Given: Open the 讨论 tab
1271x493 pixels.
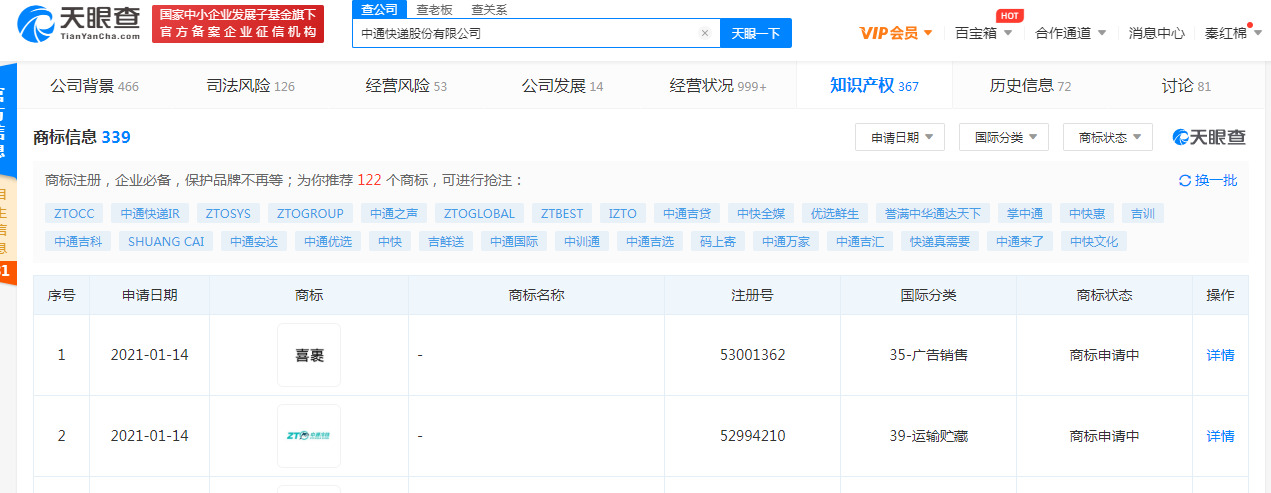Looking at the screenshot, I should (1186, 86).
